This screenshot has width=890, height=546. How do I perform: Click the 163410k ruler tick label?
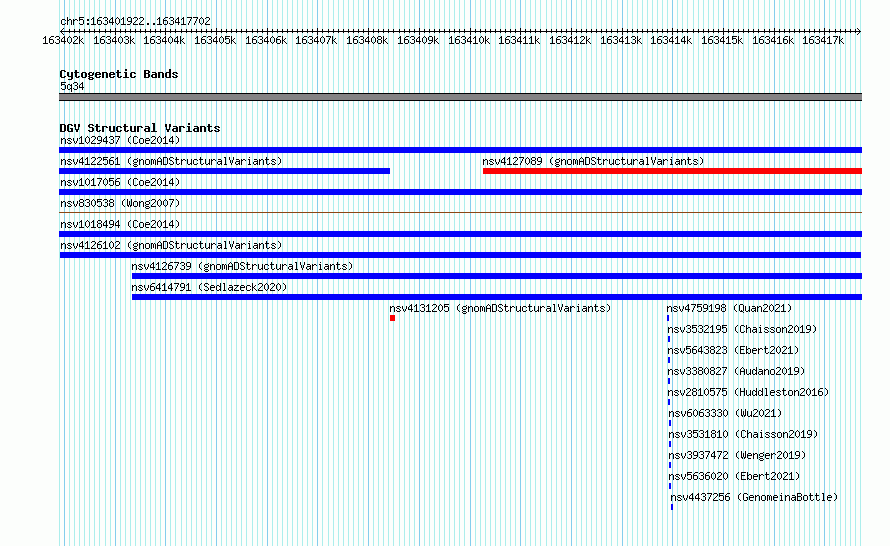(469, 40)
